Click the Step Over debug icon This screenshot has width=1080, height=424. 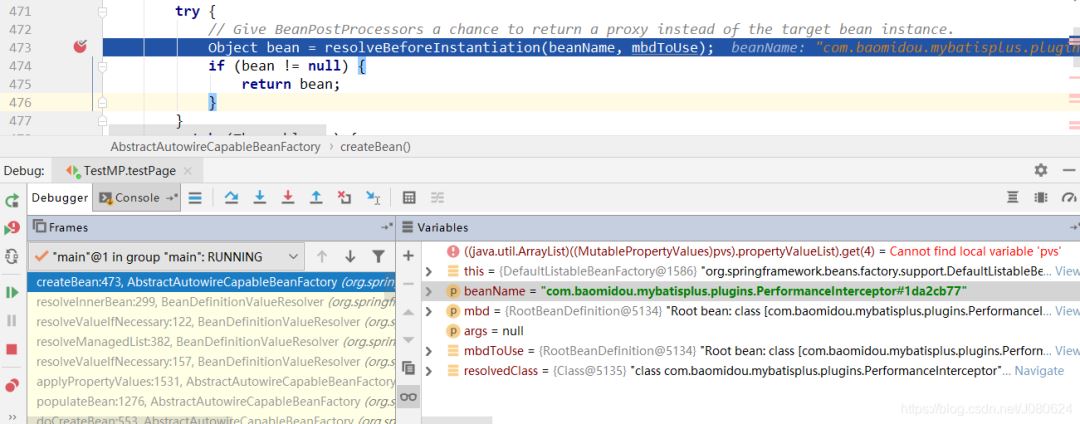tap(231, 198)
